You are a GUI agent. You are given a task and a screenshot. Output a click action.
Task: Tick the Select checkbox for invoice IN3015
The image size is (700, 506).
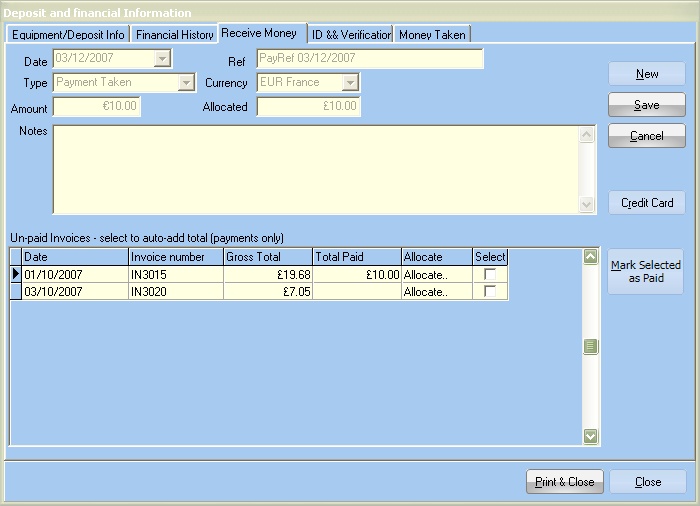[490, 274]
